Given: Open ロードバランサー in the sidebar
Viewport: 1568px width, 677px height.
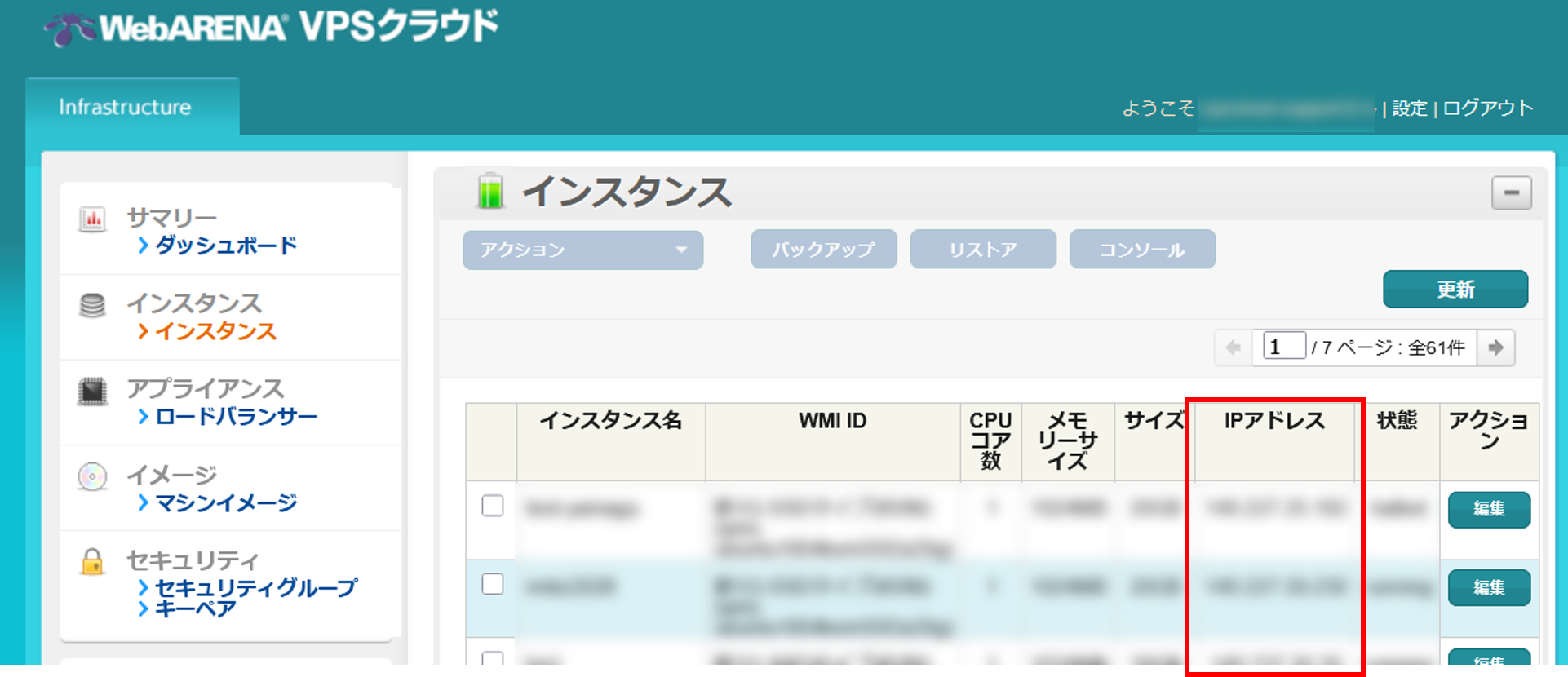Looking at the screenshot, I should tap(236, 417).
